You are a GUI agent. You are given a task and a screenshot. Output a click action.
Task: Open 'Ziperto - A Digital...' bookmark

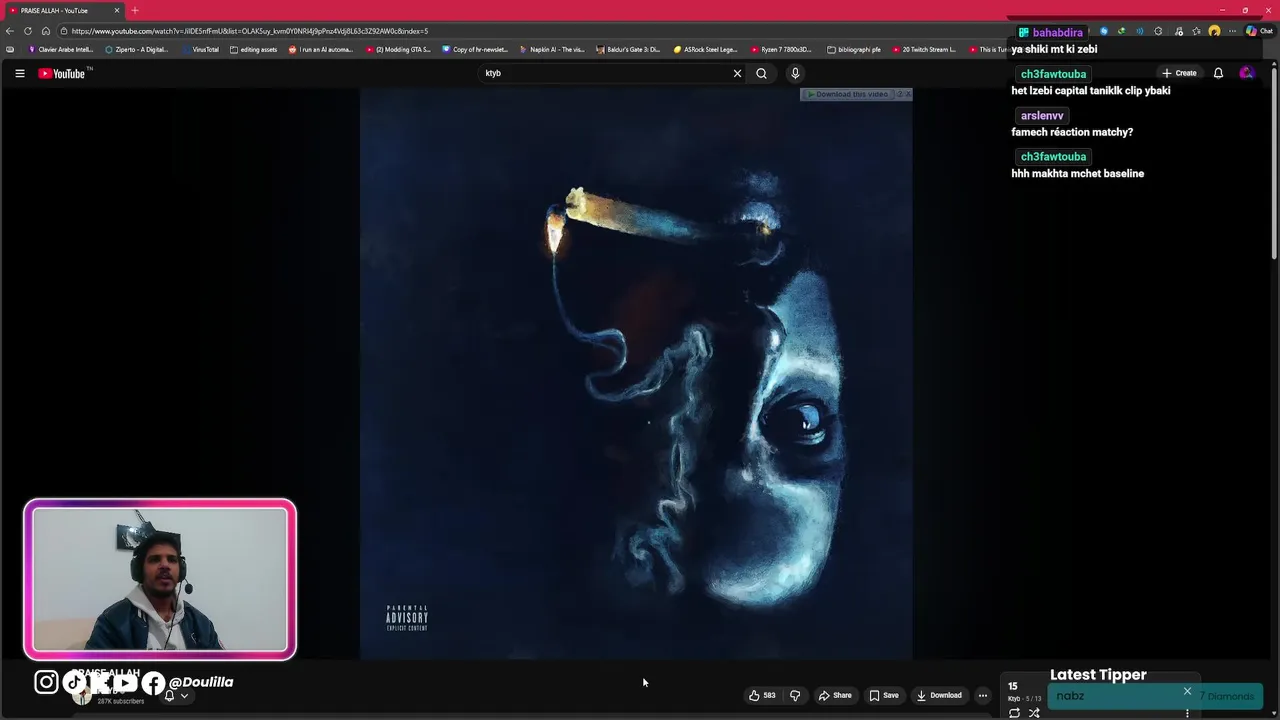click(137, 49)
